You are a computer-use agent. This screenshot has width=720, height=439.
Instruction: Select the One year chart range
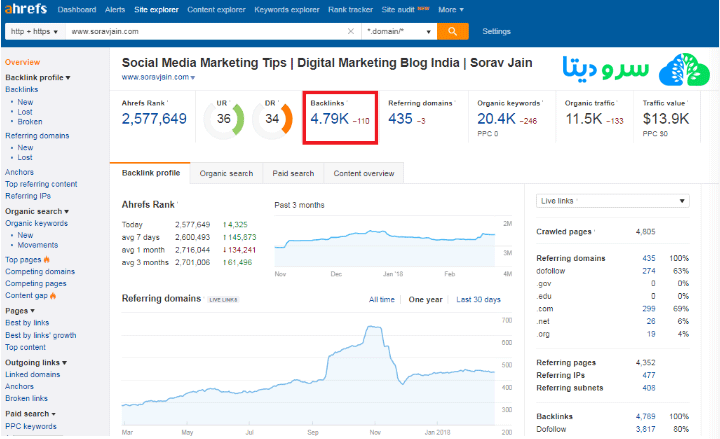tap(425, 299)
